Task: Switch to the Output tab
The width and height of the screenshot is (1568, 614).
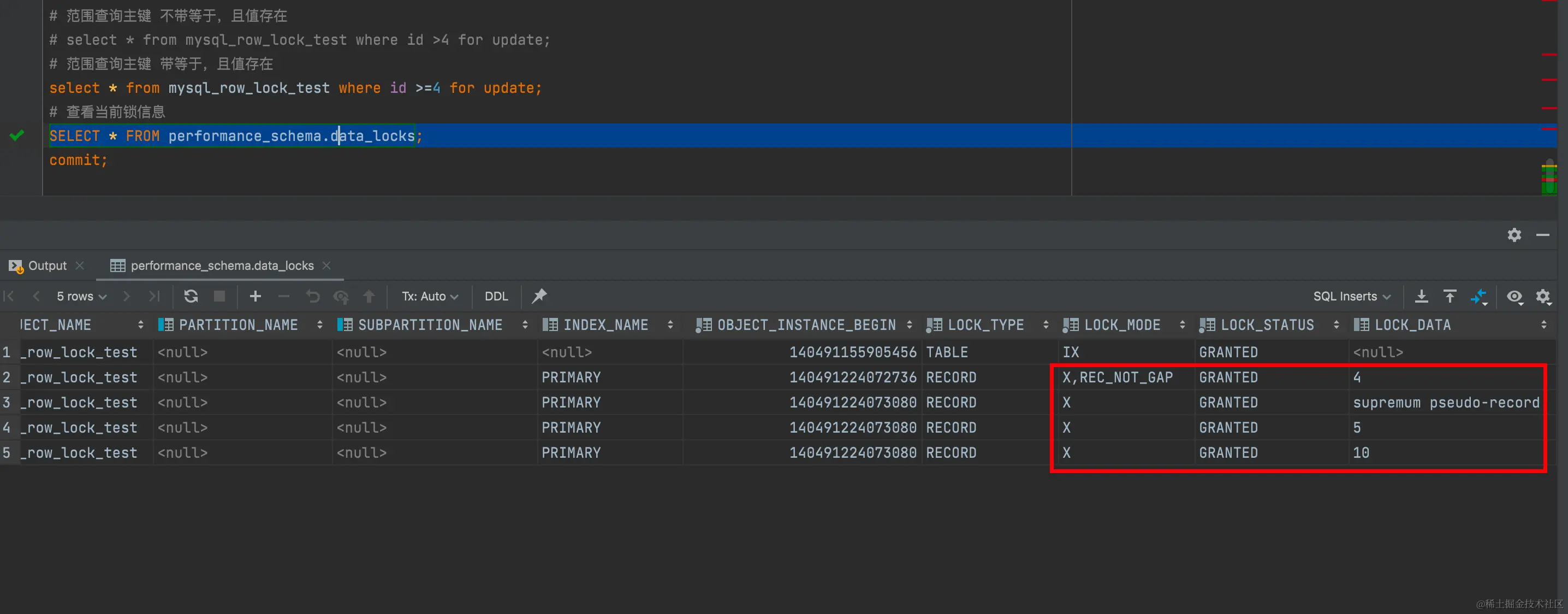Action: [x=47, y=265]
